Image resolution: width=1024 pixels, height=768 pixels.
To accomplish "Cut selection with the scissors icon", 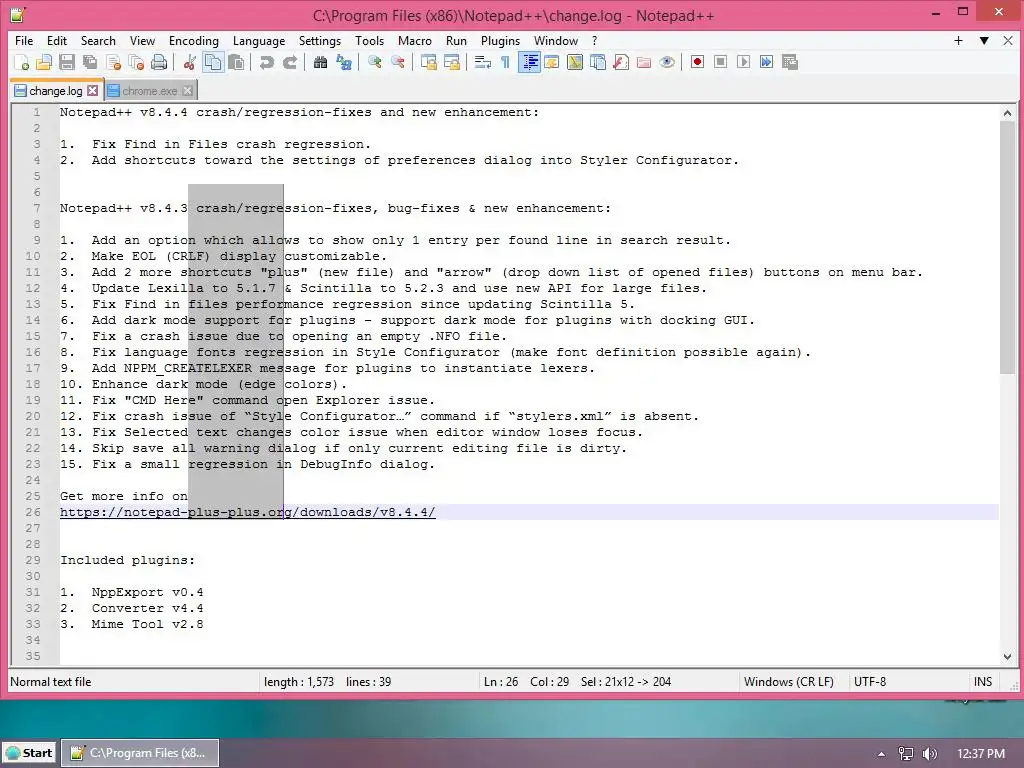I will coord(189,62).
